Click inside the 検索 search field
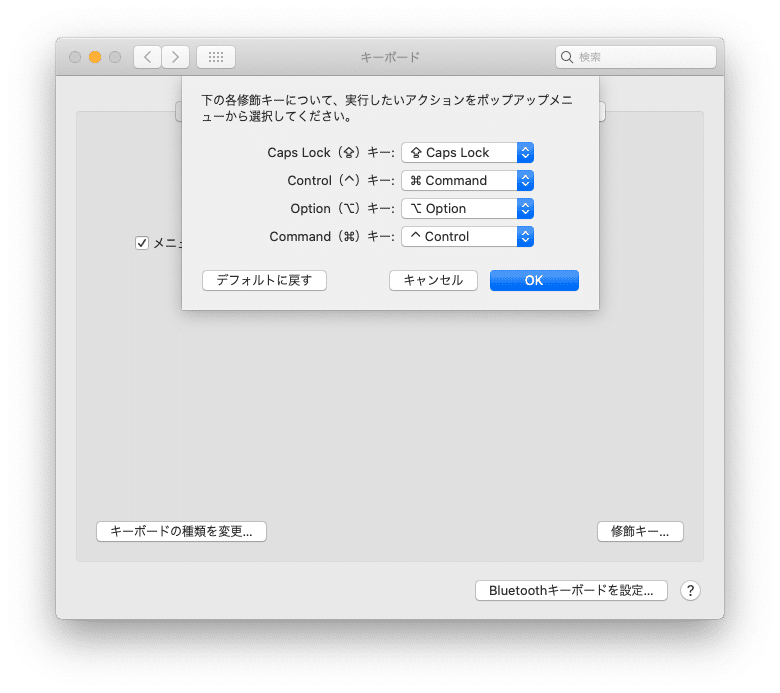The height and width of the screenshot is (693, 780). coord(636,57)
